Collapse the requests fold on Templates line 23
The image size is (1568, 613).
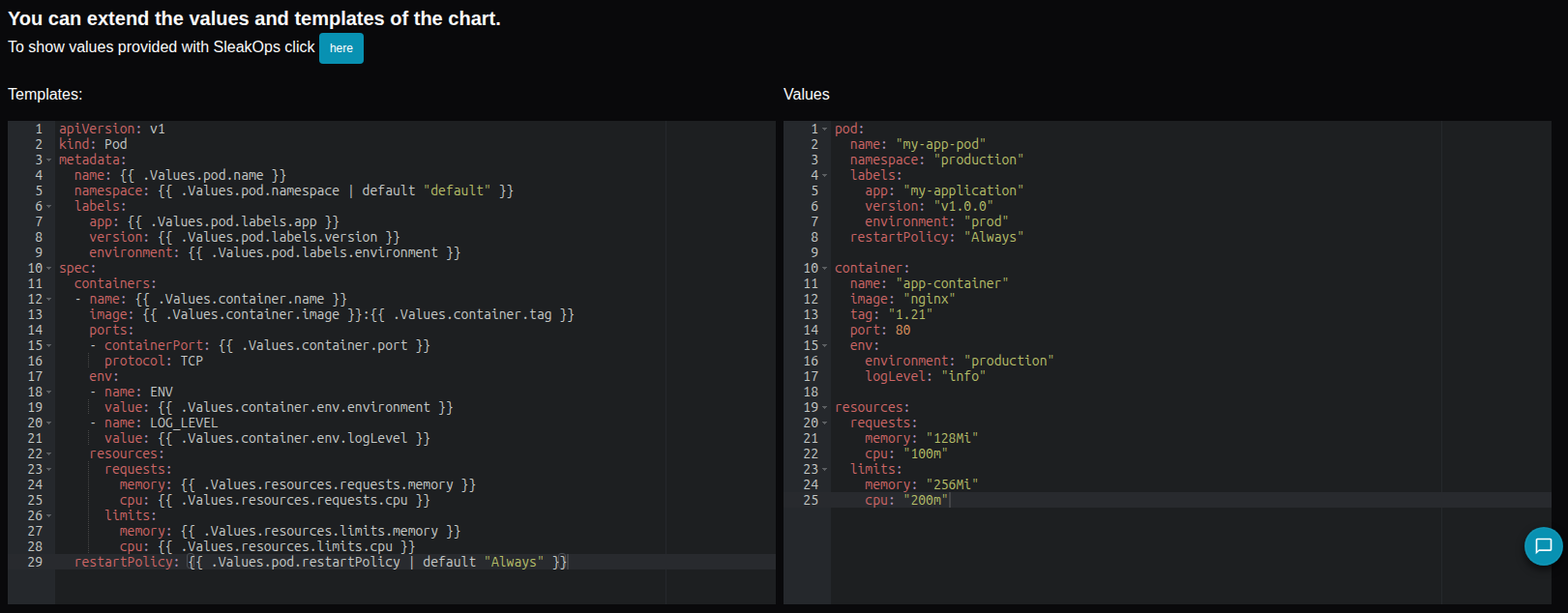[x=49, y=469]
